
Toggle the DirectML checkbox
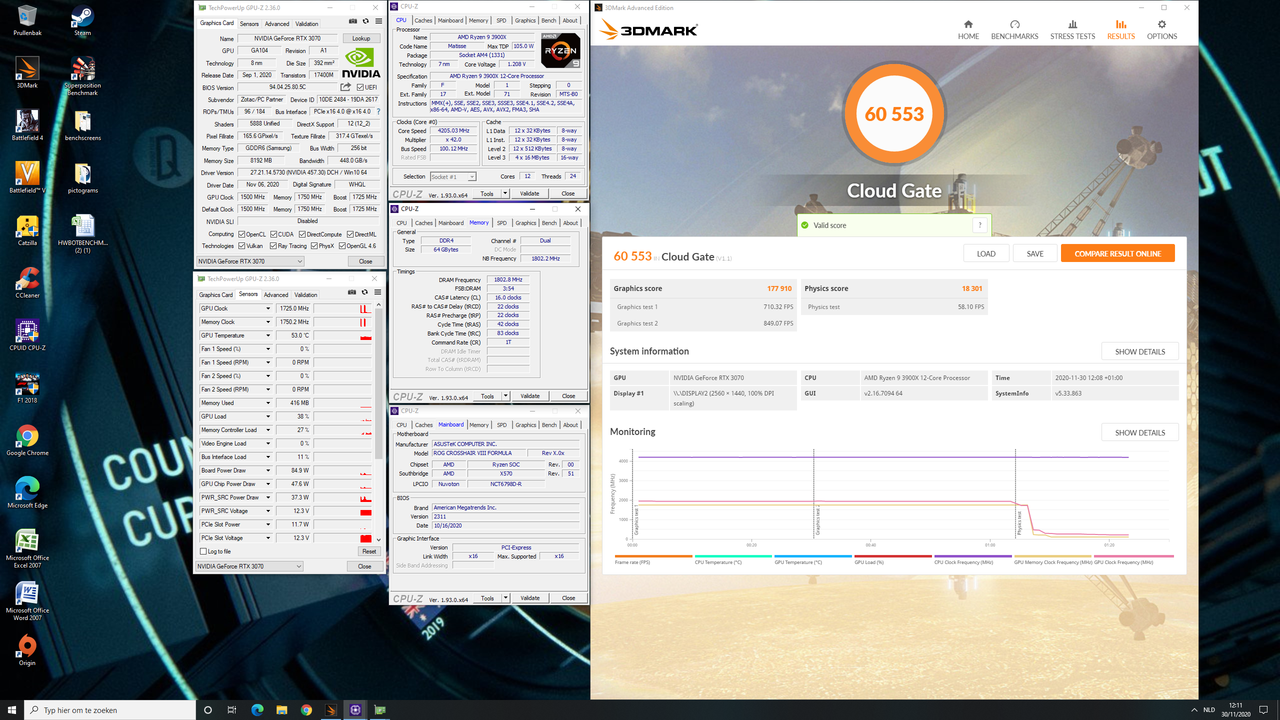pyautogui.click(x=351, y=234)
